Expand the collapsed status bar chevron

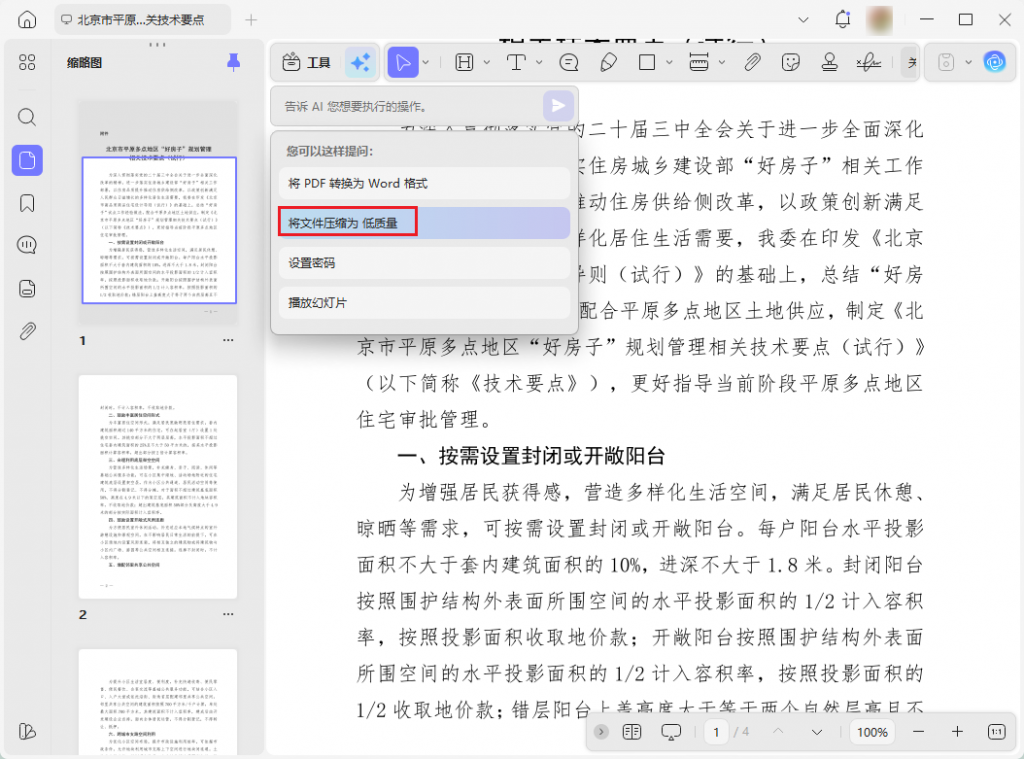coord(600,732)
